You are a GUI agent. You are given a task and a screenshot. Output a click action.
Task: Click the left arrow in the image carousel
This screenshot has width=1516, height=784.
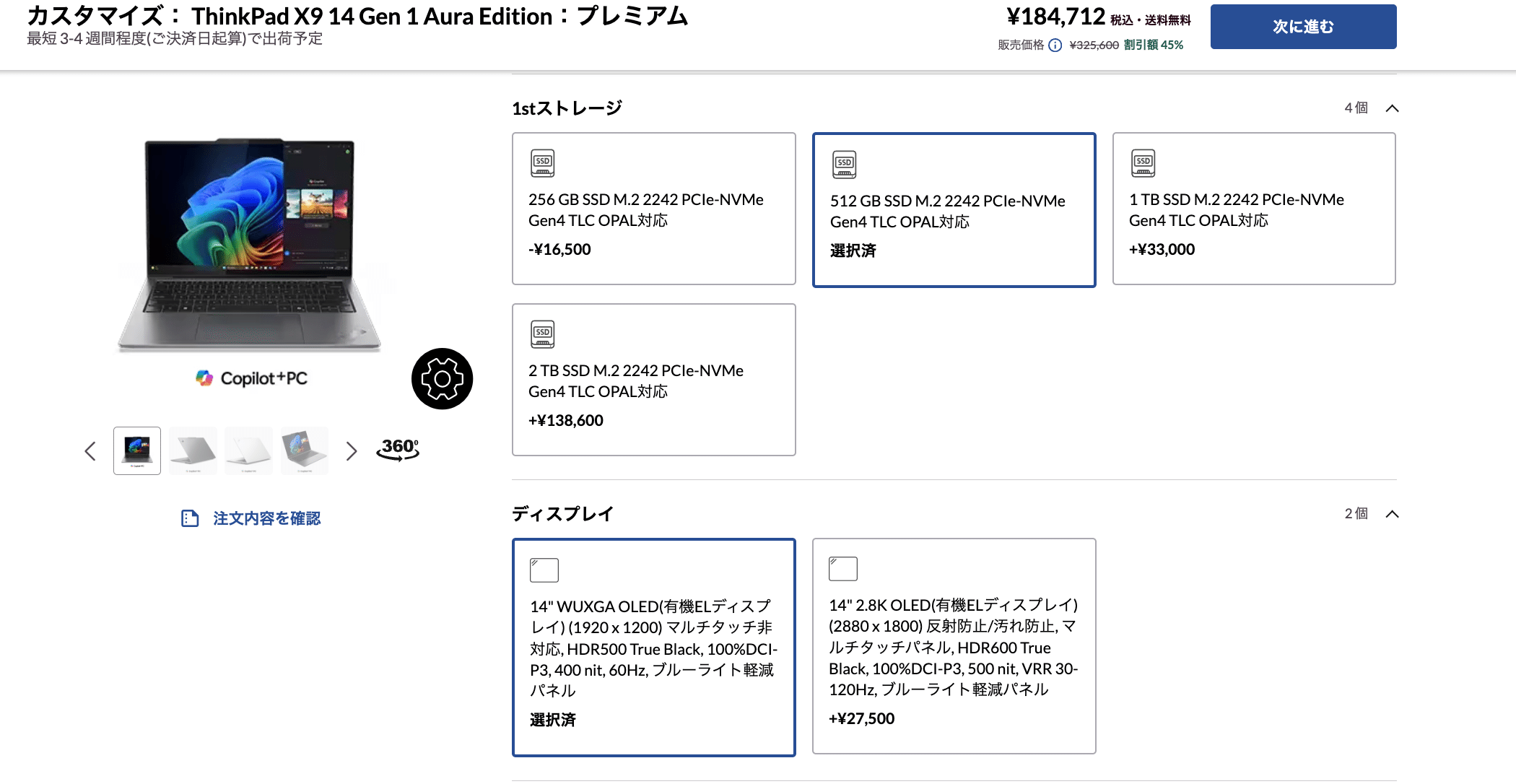coord(90,450)
